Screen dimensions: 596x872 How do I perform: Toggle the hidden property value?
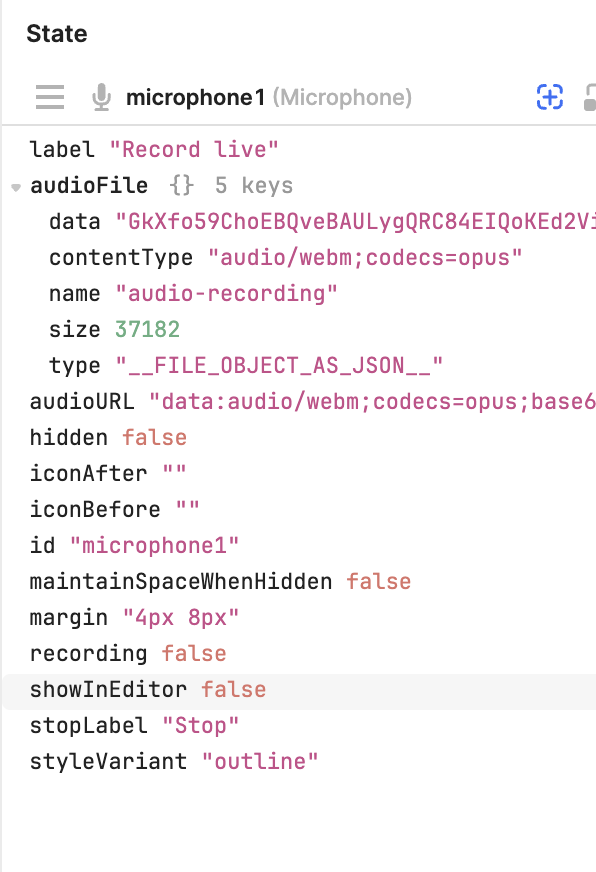coord(154,437)
